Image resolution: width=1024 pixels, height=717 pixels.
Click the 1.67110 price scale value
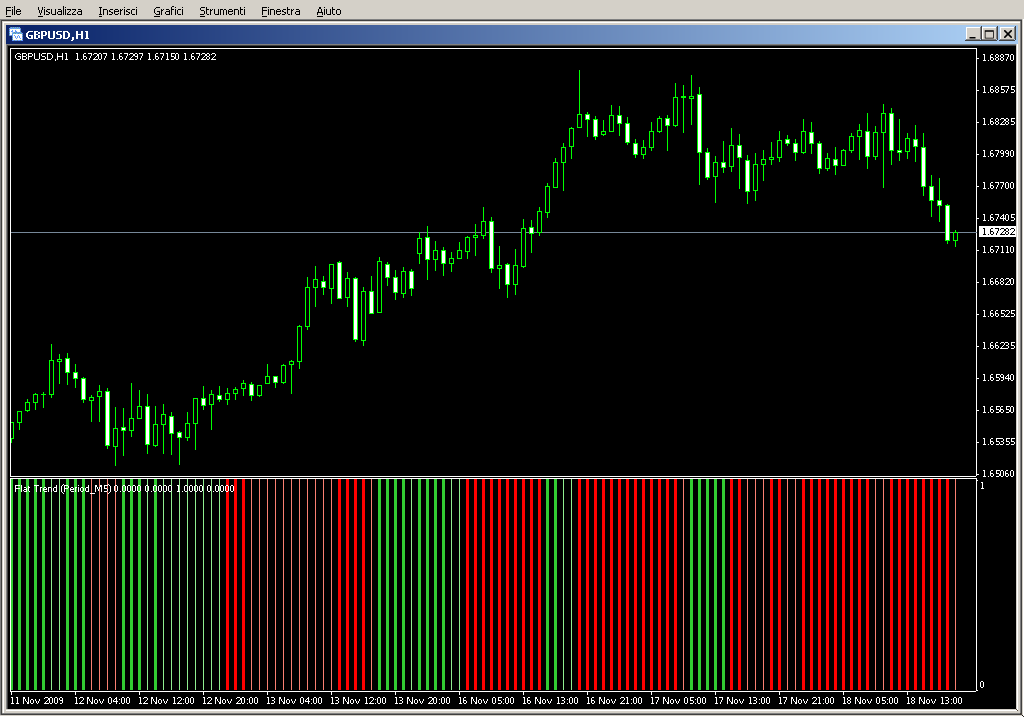pos(998,249)
